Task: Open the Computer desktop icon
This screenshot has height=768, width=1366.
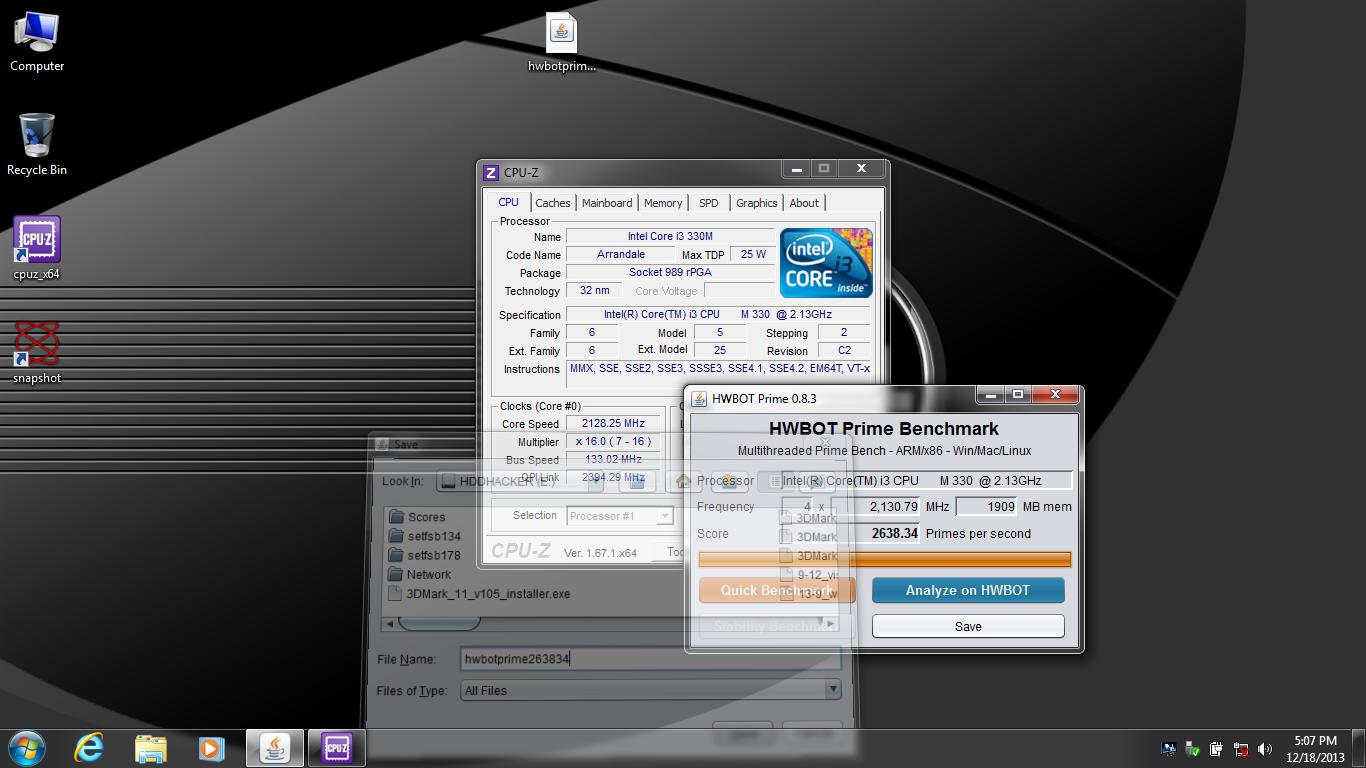Action: (37, 42)
